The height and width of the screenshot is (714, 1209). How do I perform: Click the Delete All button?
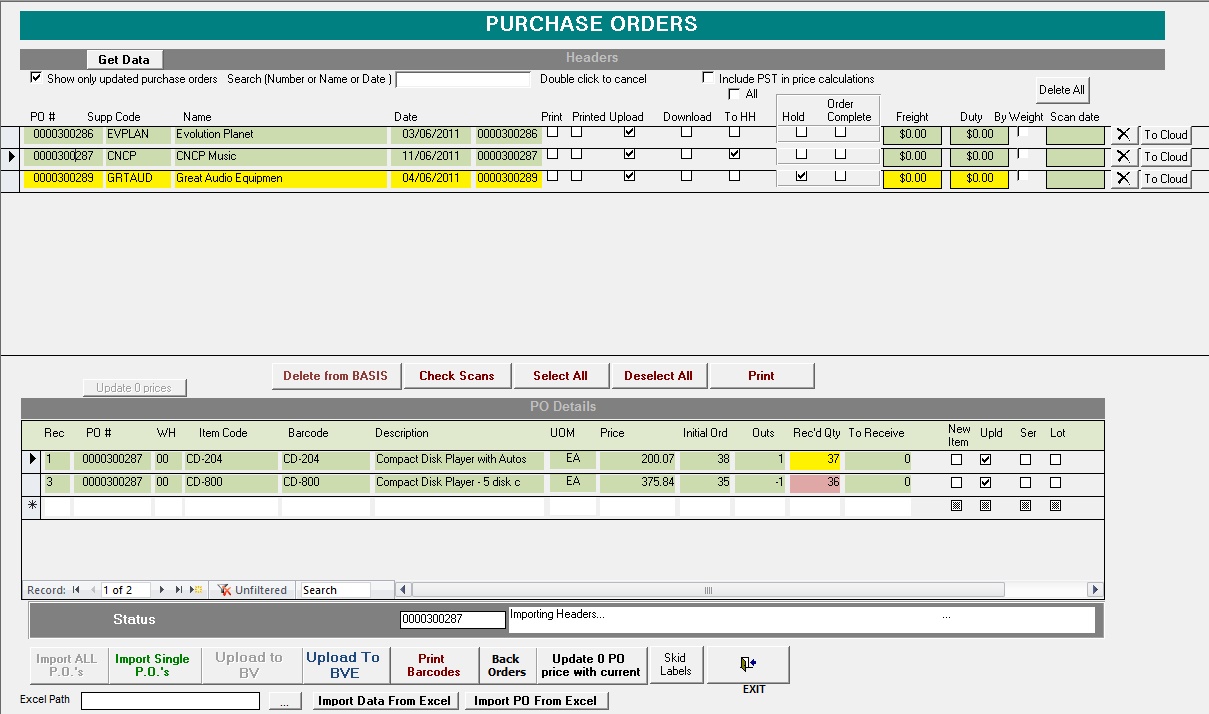[1062, 89]
